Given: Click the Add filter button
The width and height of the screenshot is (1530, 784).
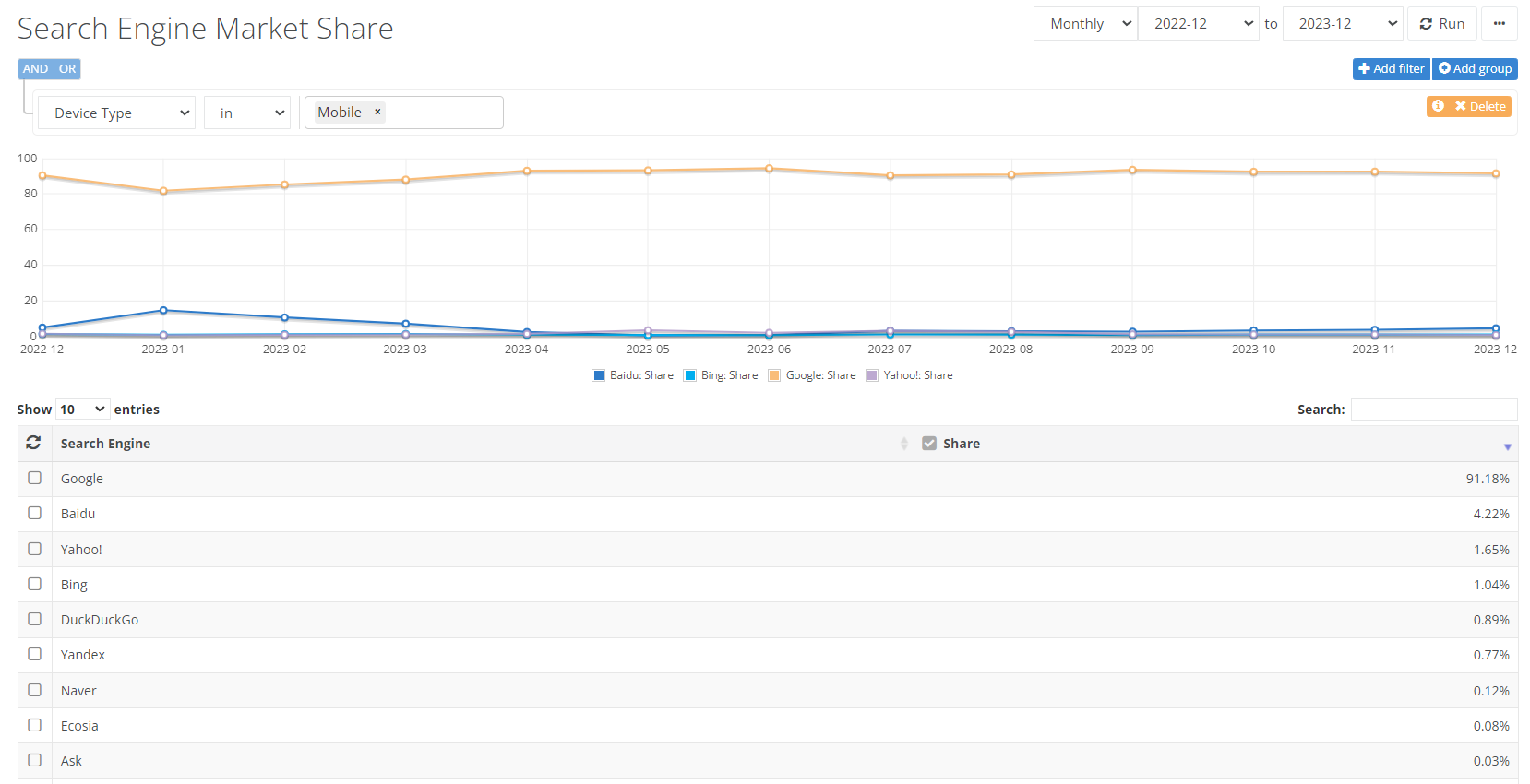Looking at the screenshot, I should click(x=1391, y=69).
